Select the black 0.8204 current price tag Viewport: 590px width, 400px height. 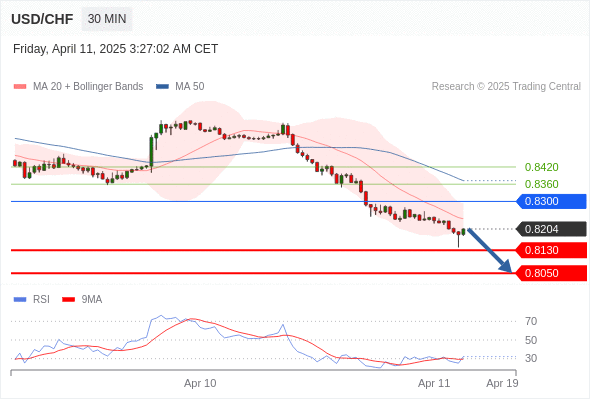551,229
